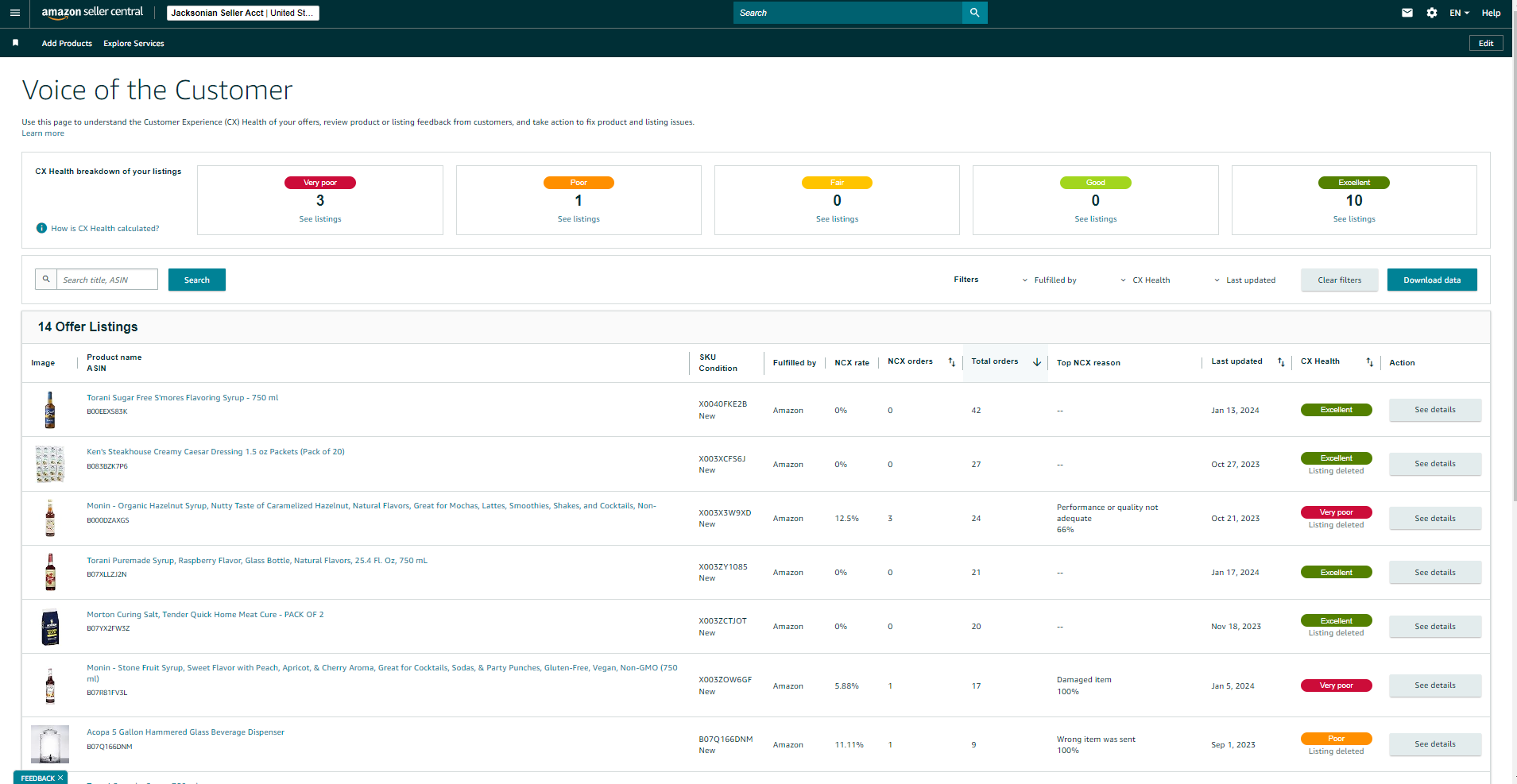Open the hamburger navigation menu
Image resolution: width=1517 pixels, height=784 pixels.
[14, 13]
